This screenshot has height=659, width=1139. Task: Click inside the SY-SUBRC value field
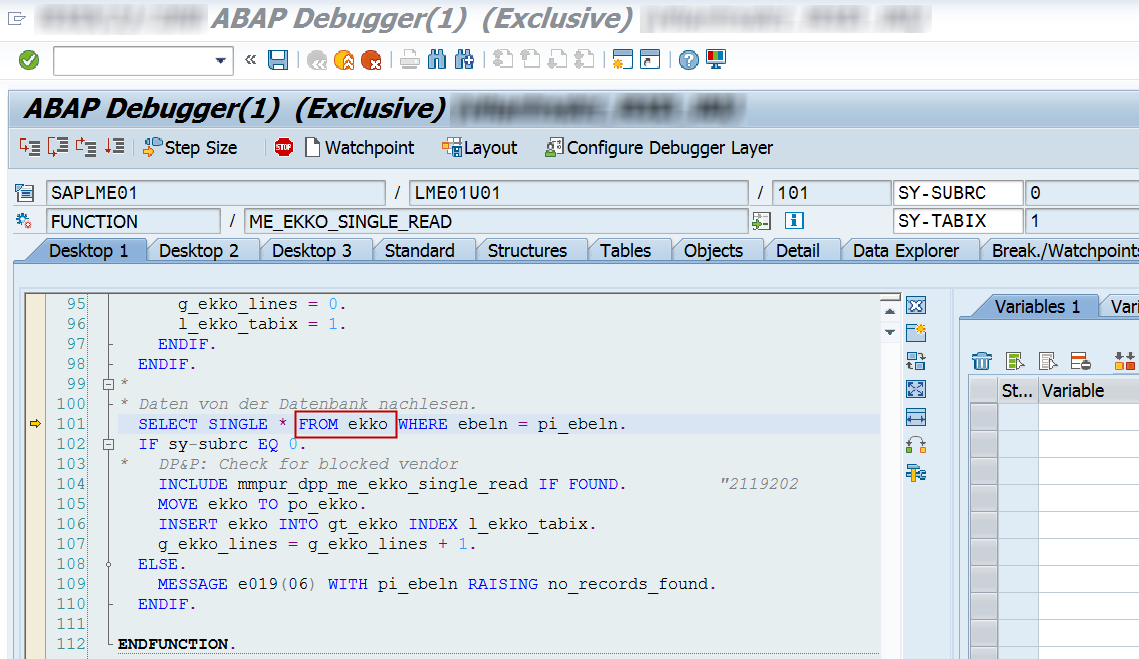(1082, 192)
